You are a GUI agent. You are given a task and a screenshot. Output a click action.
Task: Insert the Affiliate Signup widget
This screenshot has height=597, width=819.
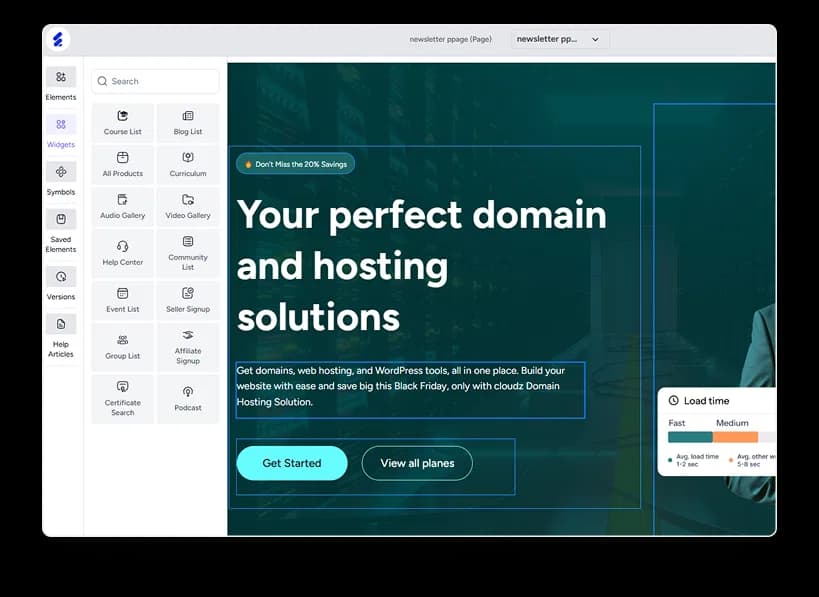coord(188,347)
